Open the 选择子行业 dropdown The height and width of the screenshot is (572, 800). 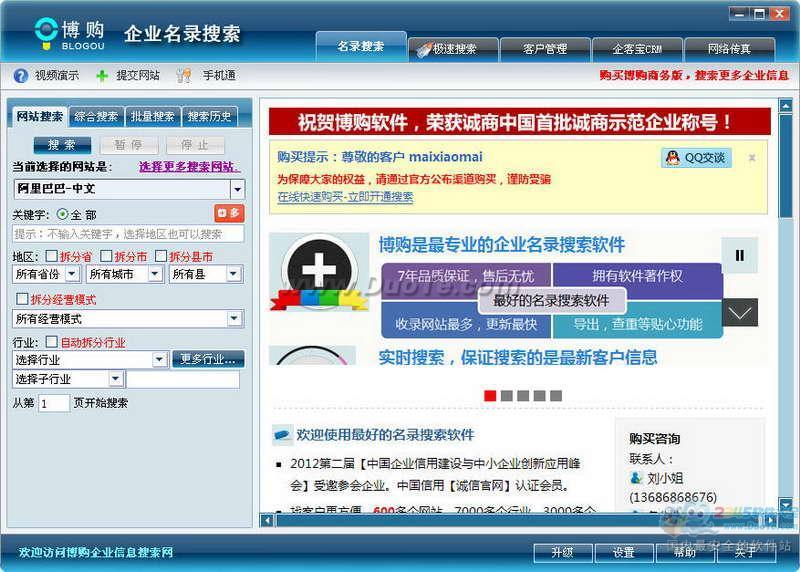116,379
